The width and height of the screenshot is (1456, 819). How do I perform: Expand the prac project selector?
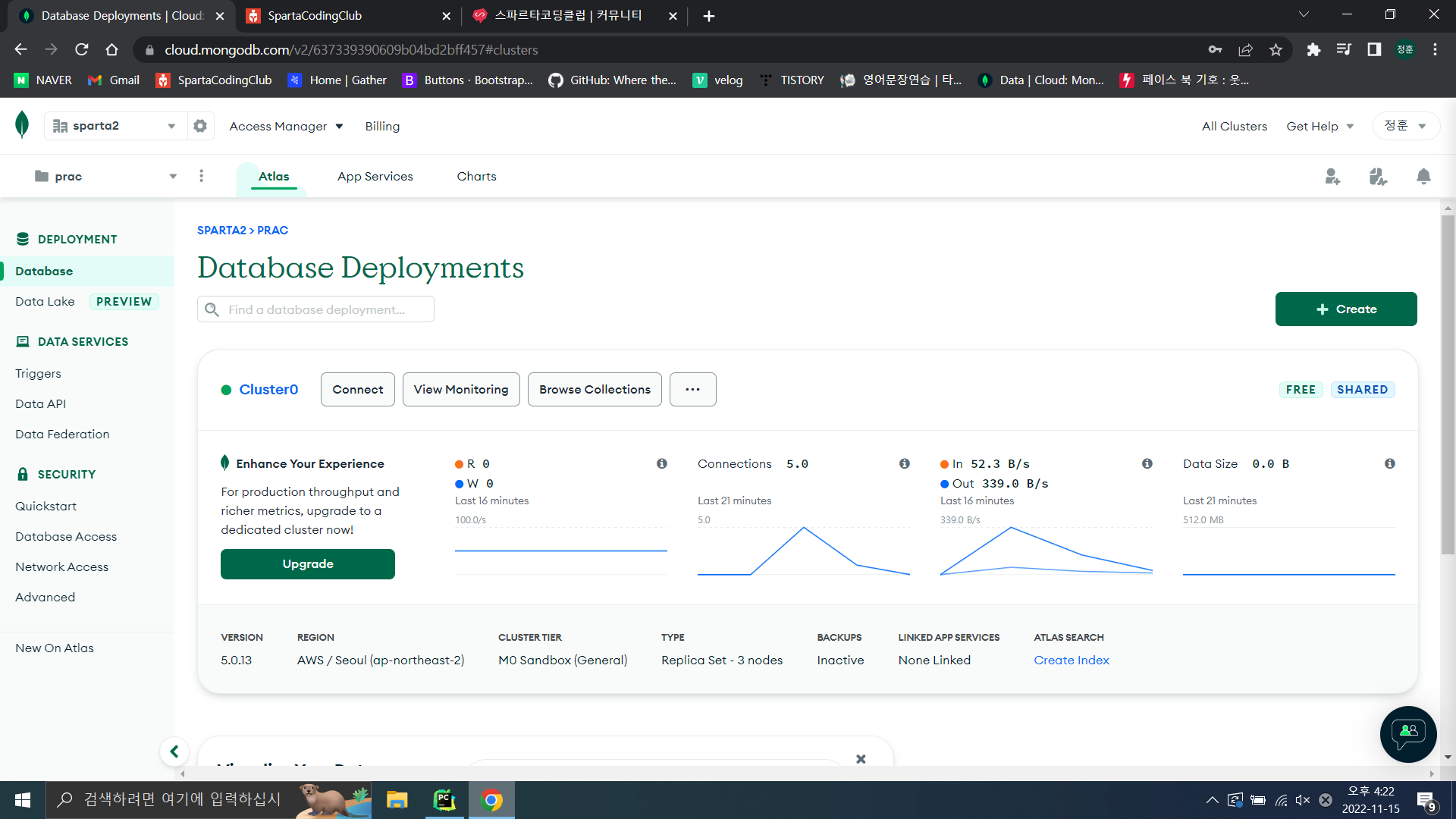(106, 177)
